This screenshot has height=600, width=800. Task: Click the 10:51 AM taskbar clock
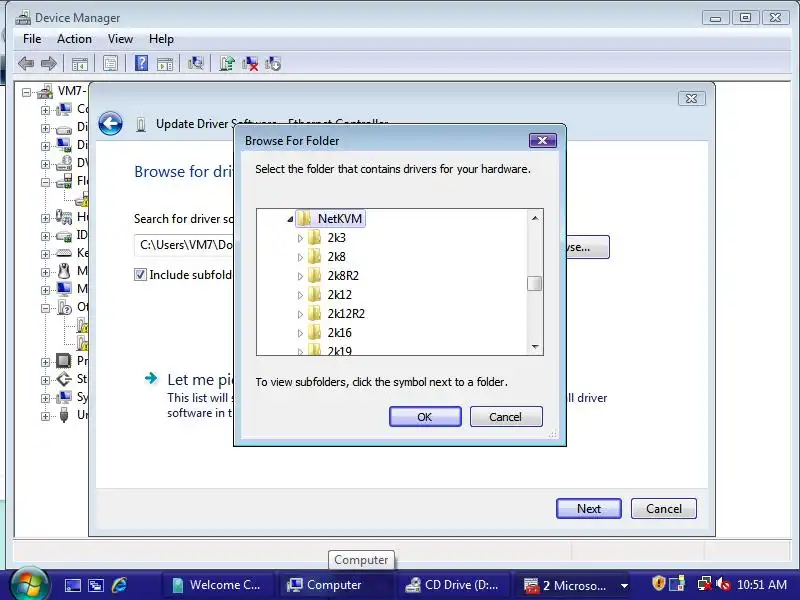(x=762, y=584)
